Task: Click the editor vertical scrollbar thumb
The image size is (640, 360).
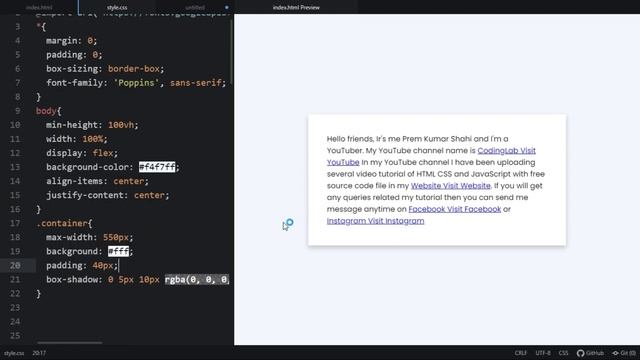Action: [232, 51]
